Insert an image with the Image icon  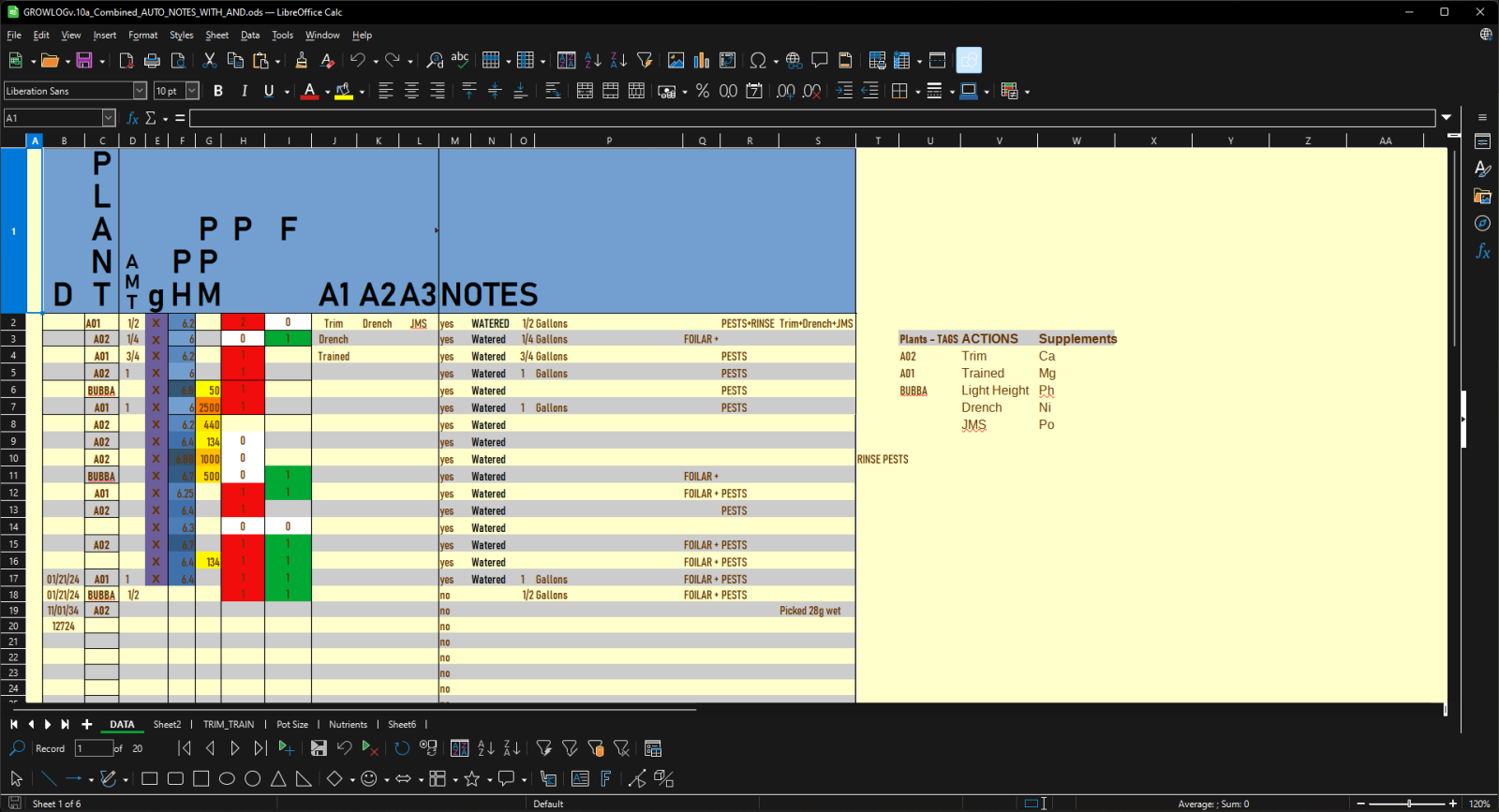click(675, 61)
